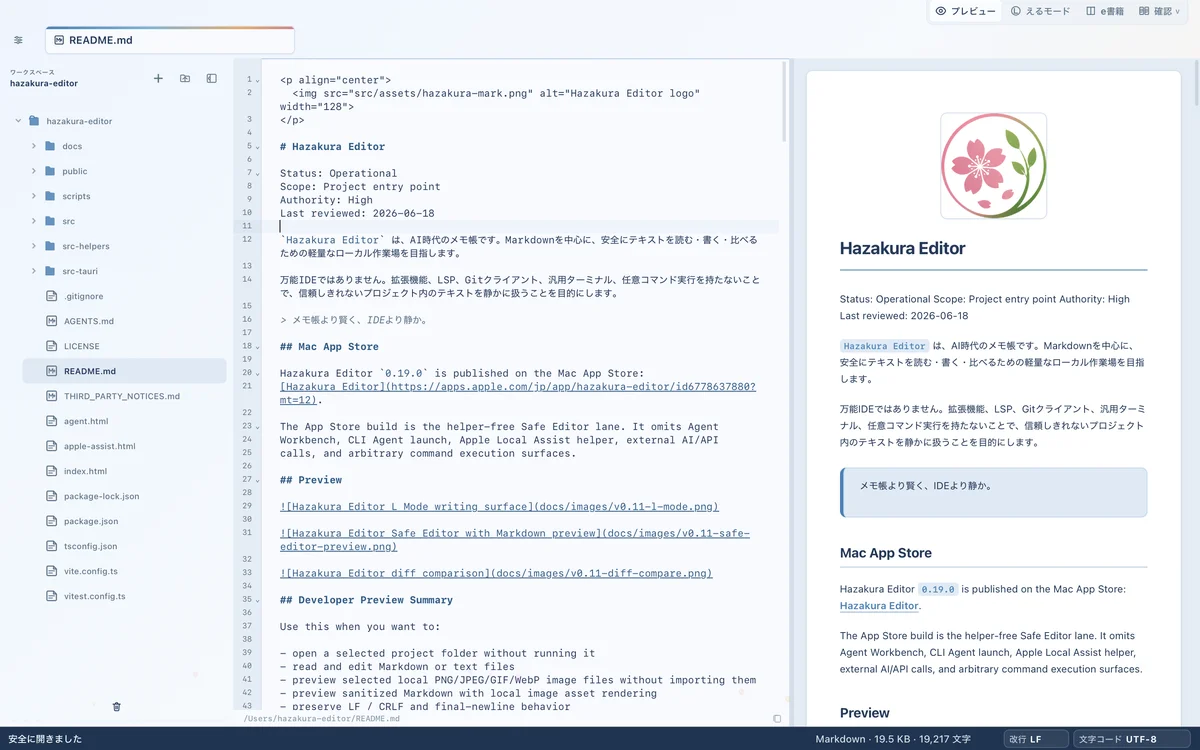Open the 確認 dropdown menu
The height and width of the screenshot is (750, 1200).
pos(1160,11)
